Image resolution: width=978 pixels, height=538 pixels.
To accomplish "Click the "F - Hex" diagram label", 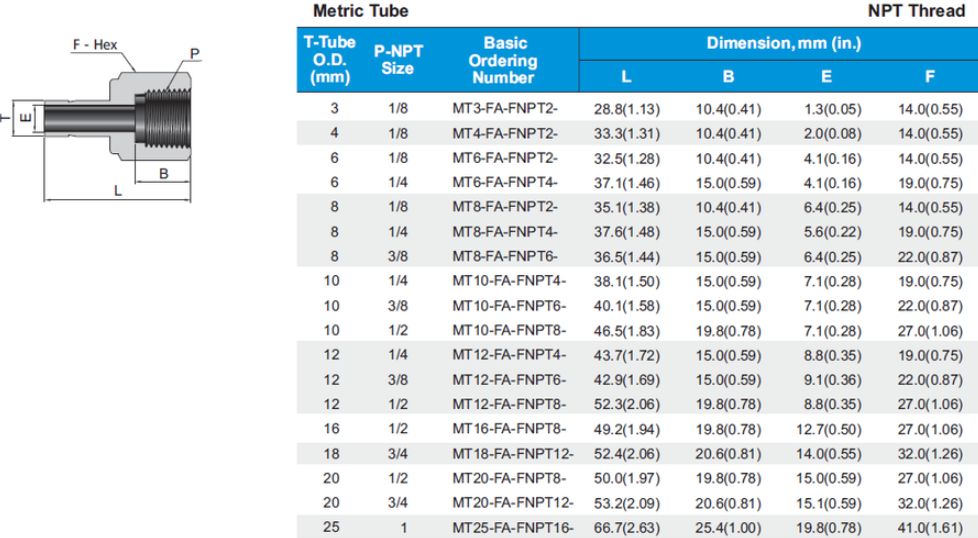I will (95, 45).
